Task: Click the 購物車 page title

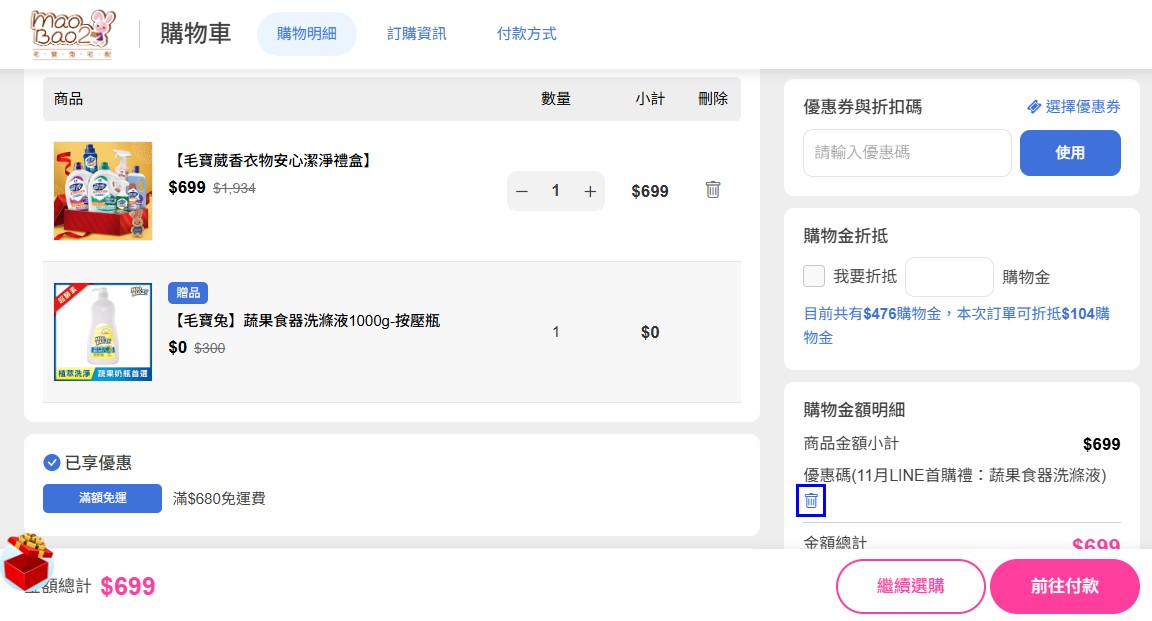Action: 195,34
